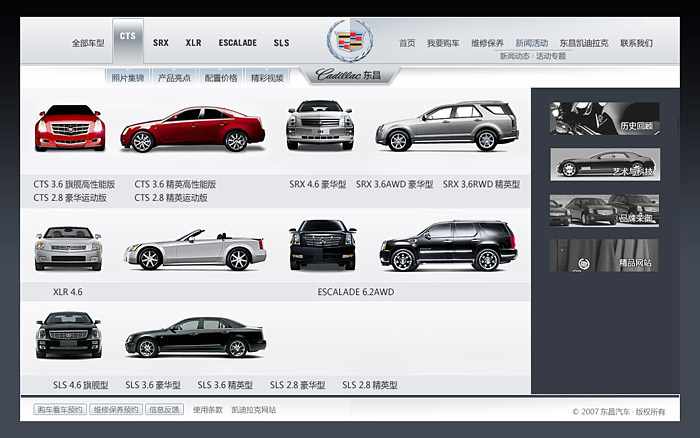Select CTS 3.6 精英高性能版 trim
The width and height of the screenshot is (700, 438).
tap(175, 184)
